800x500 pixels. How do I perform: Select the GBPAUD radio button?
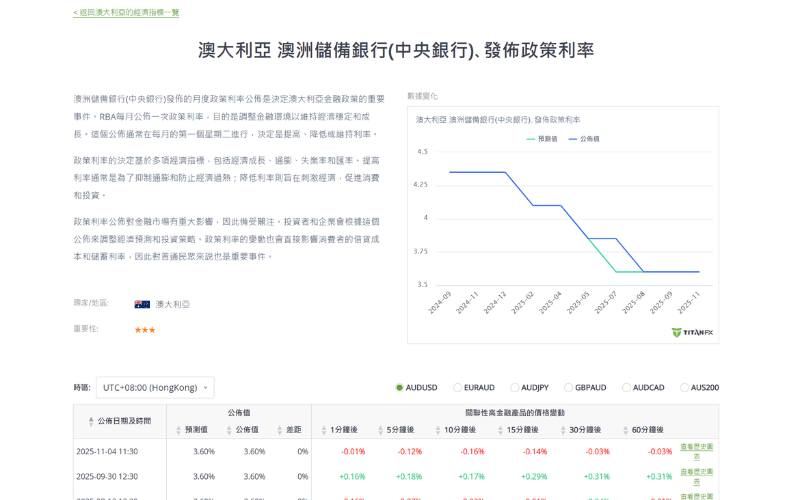568,388
